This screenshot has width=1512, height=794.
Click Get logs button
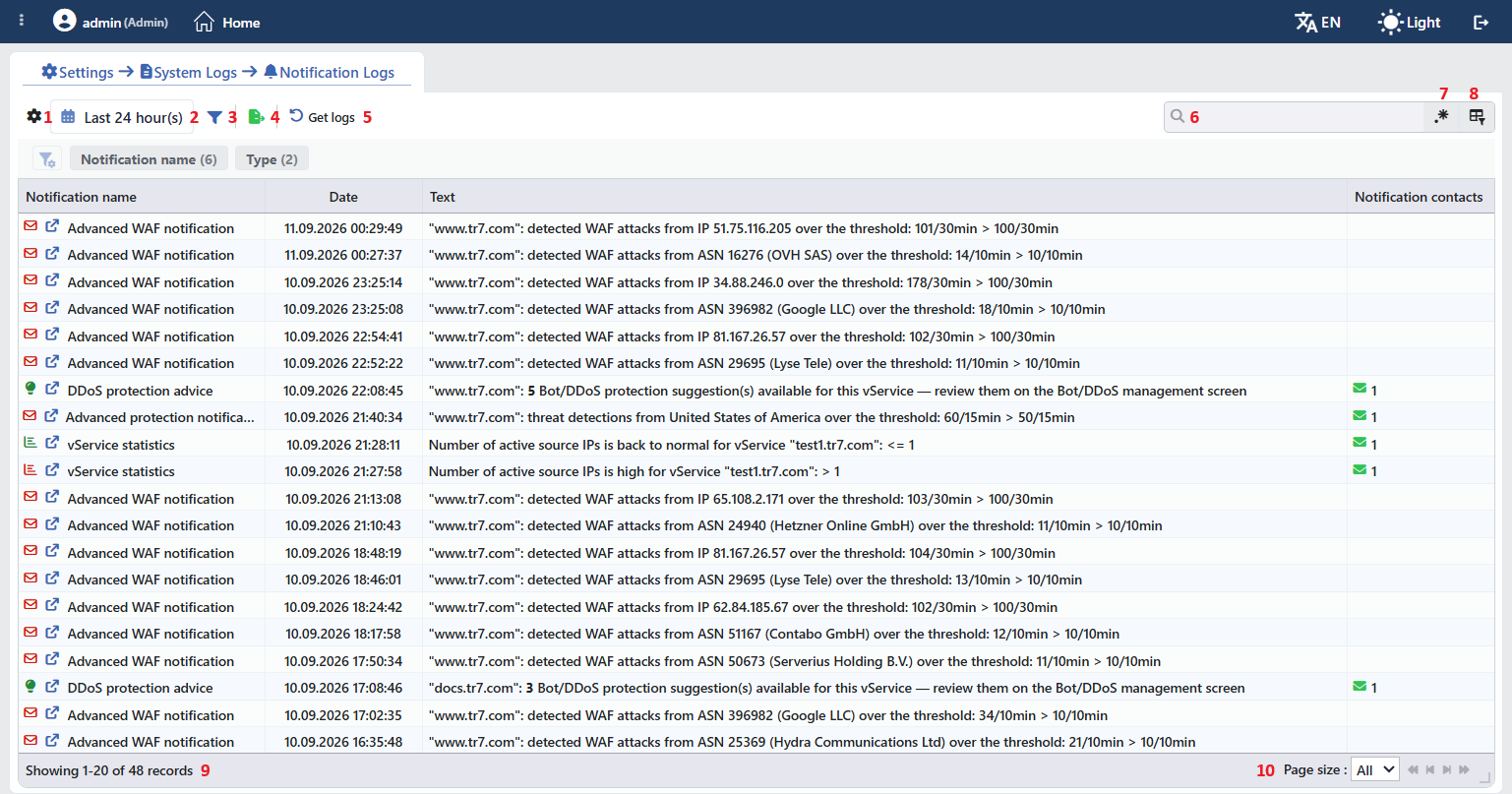point(323,117)
